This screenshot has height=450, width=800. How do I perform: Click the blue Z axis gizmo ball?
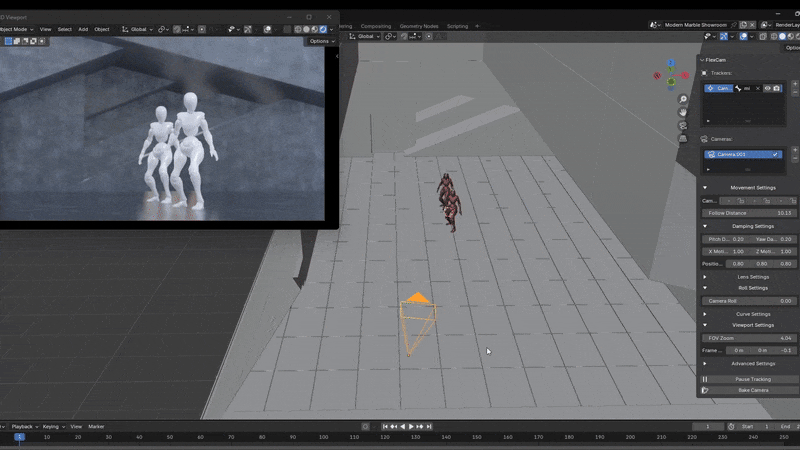(x=671, y=63)
